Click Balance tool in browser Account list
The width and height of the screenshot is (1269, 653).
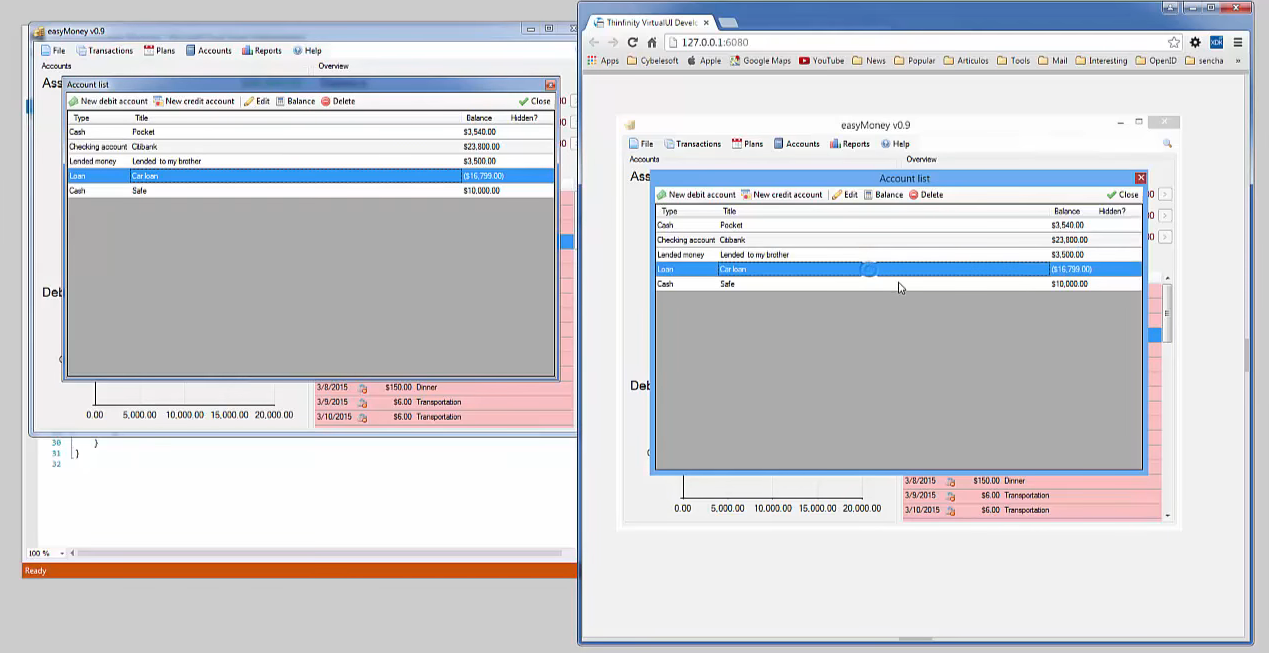(883, 195)
